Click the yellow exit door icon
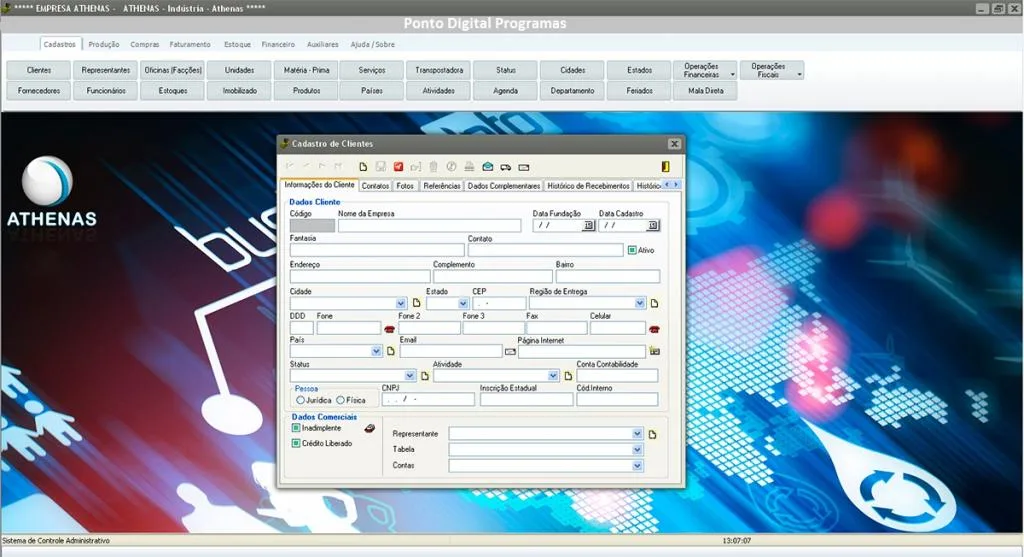The width and height of the screenshot is (1024, 557). point(665,167)
